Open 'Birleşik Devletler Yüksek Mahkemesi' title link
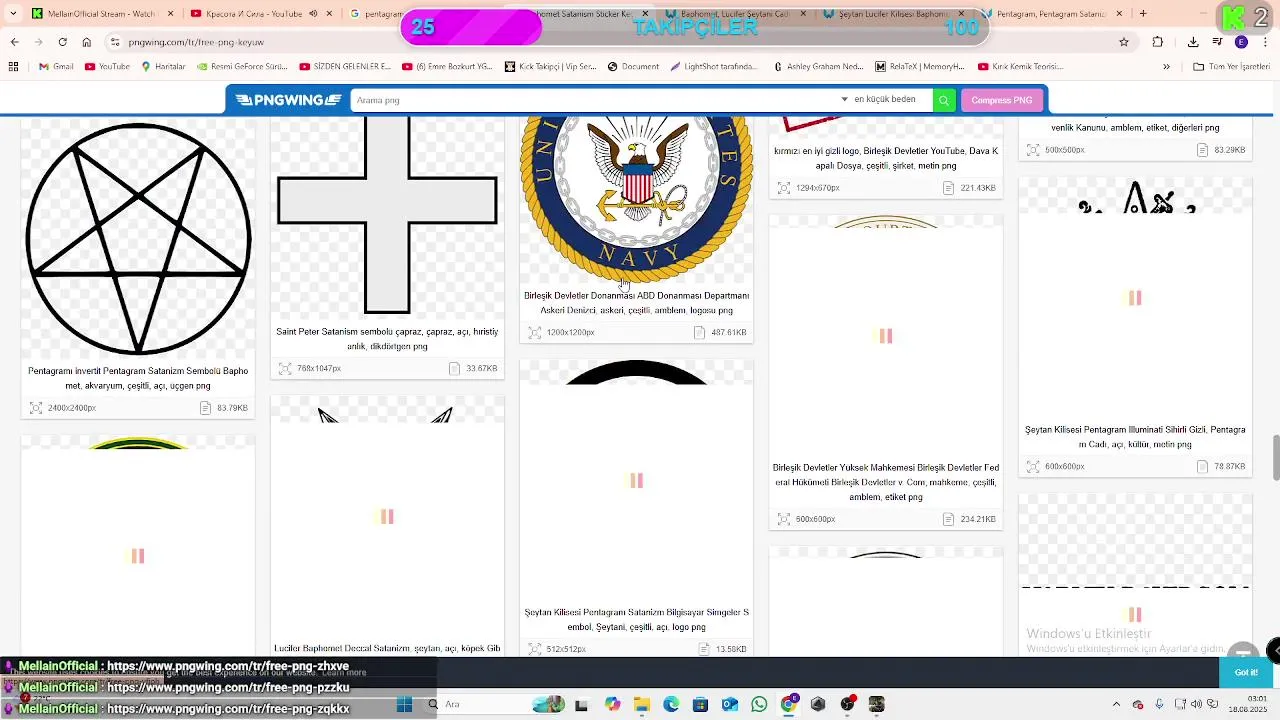1280x720 pixels. tap(885, 482)
